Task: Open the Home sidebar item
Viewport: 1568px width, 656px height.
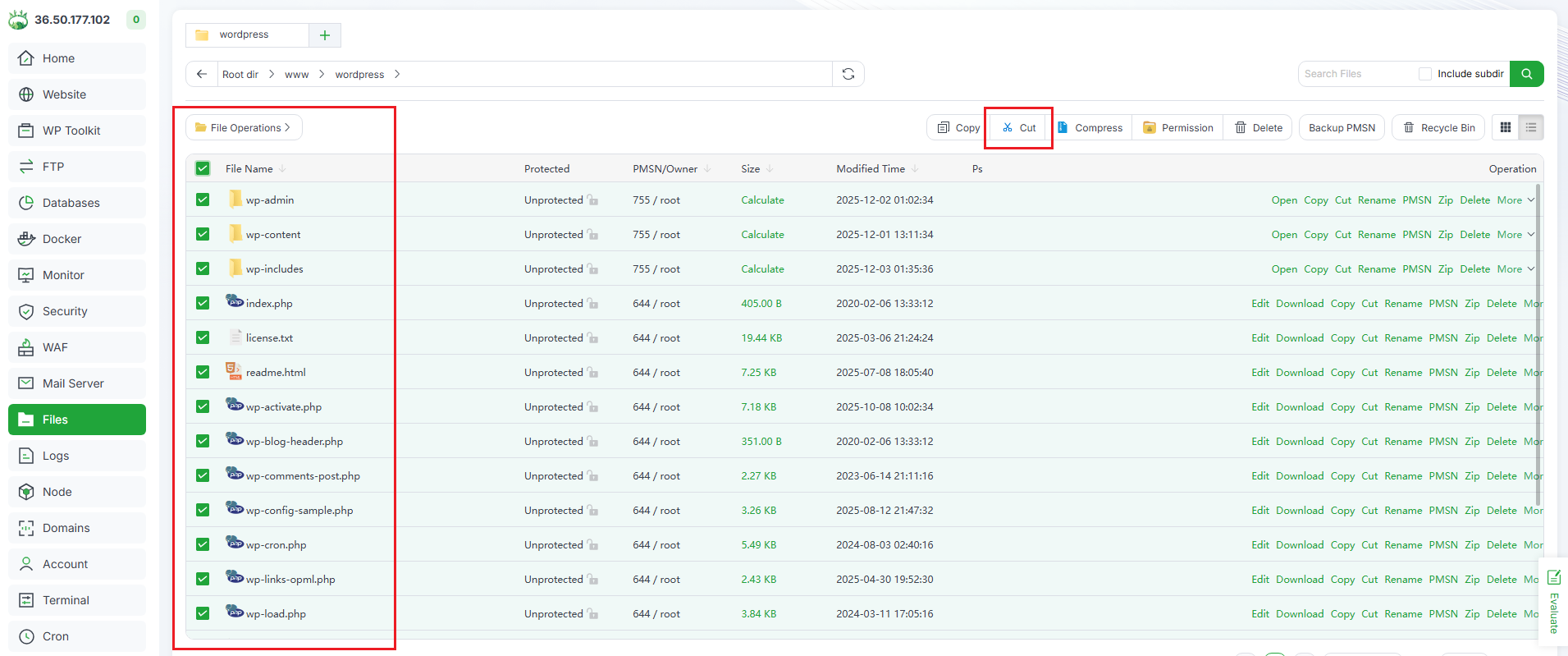Action: pyautogui.click(x=77, y=58)
